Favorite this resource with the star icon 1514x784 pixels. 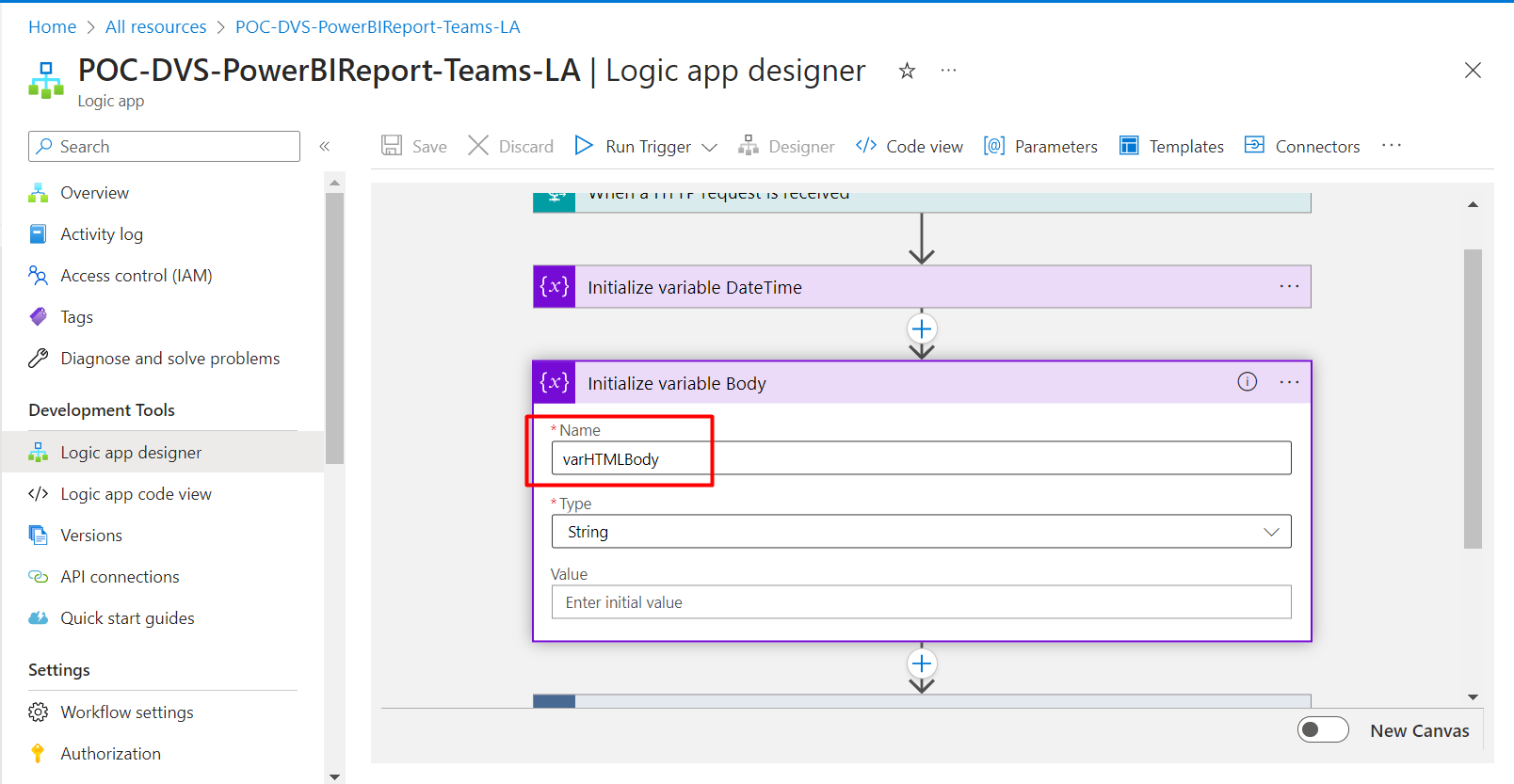pos(907,71)
